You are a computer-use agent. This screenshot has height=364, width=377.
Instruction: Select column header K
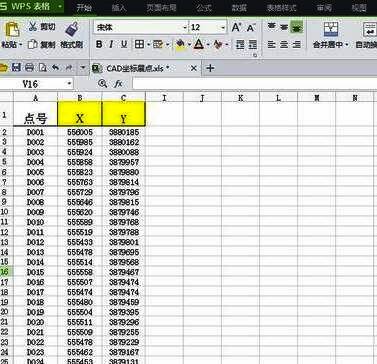(240, 98)
